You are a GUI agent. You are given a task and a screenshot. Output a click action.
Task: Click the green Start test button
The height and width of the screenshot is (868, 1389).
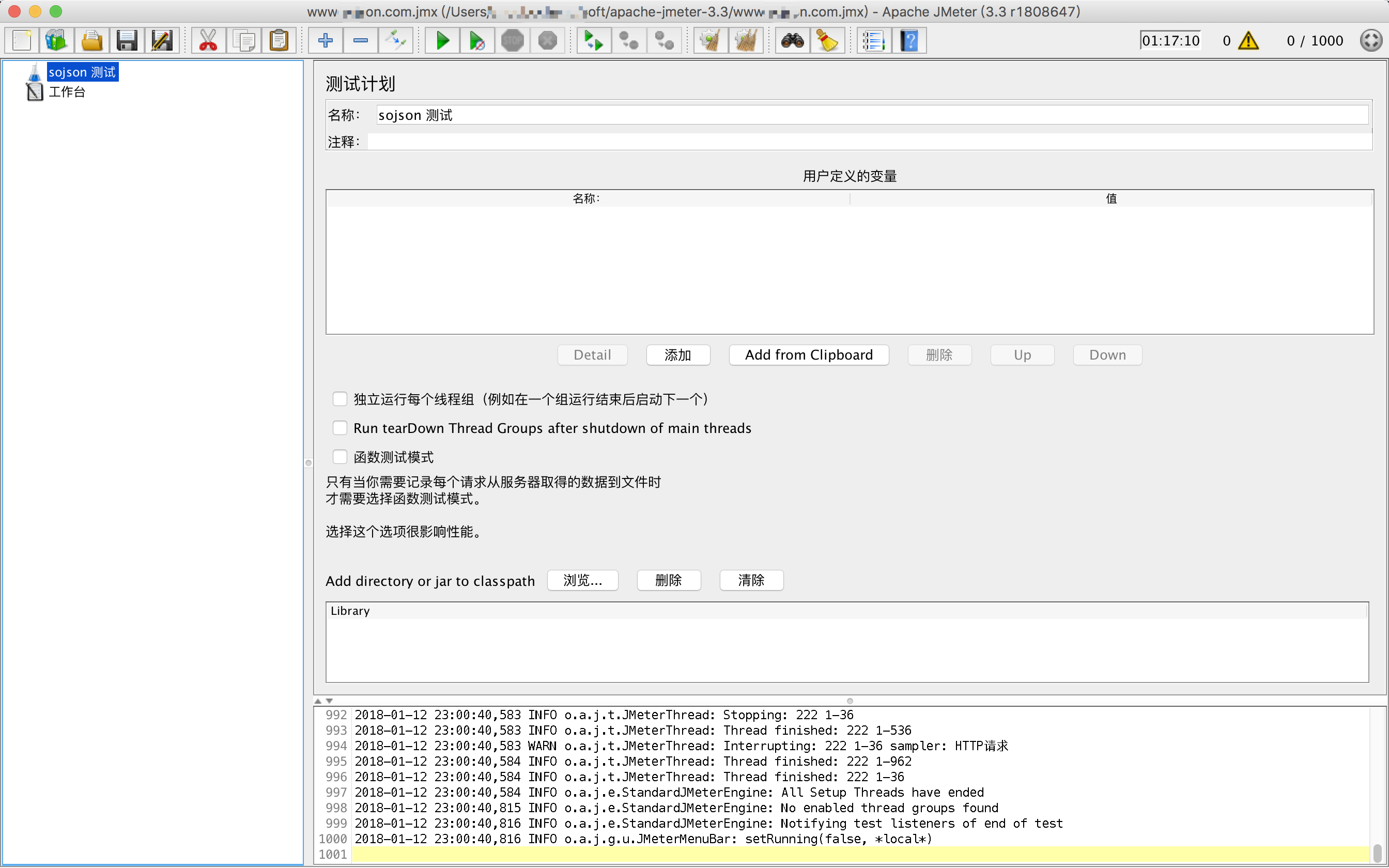click(442, 41)
